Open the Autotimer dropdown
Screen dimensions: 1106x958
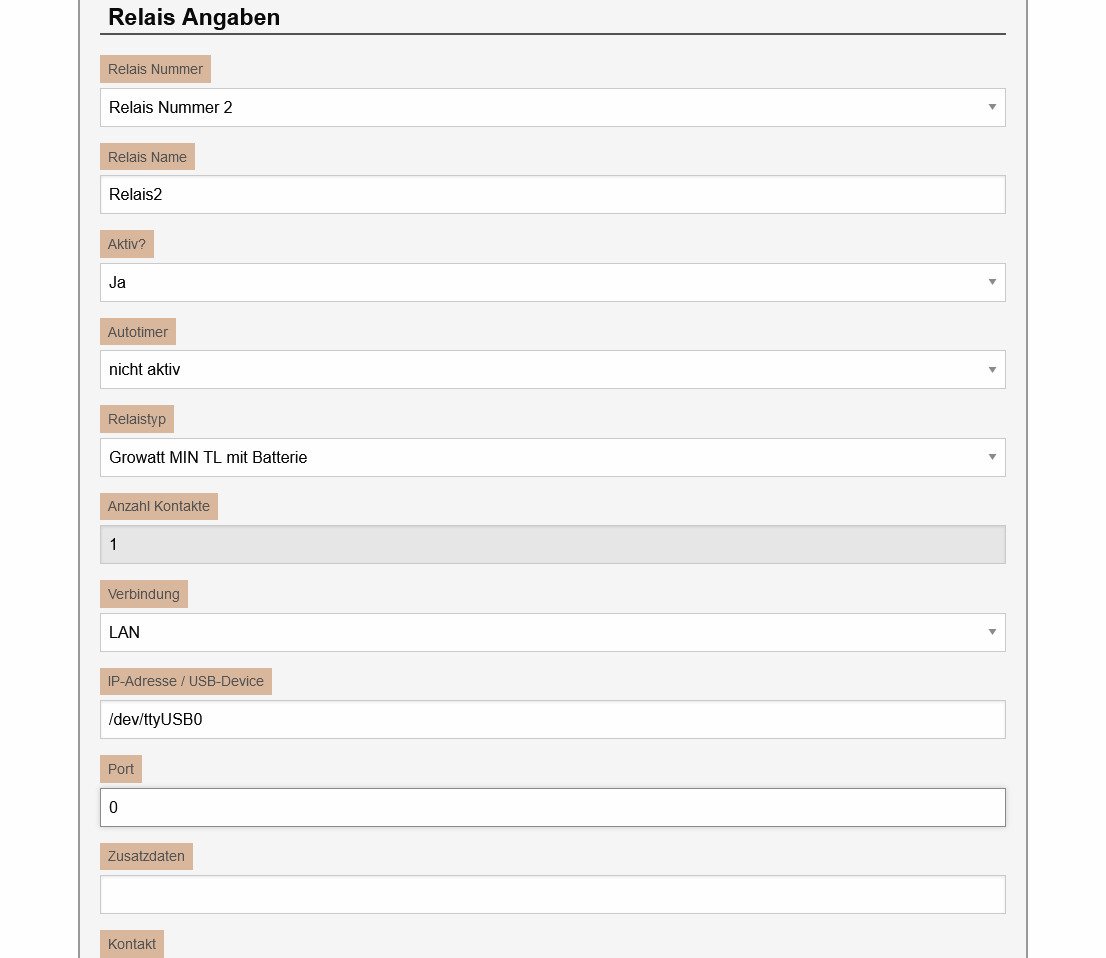pos(552,369)
